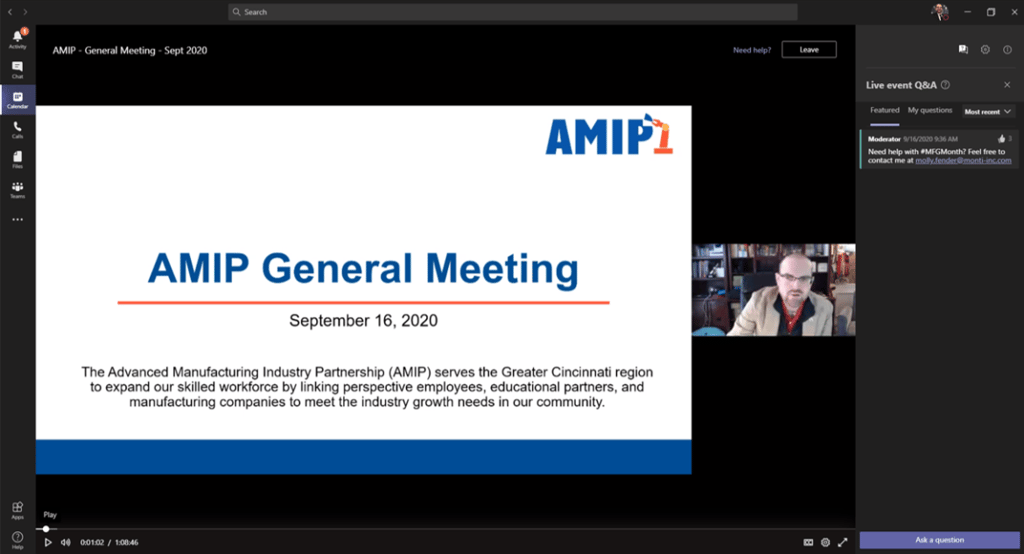
Task: Click the Live event Q&A heading
Action: 901,85
